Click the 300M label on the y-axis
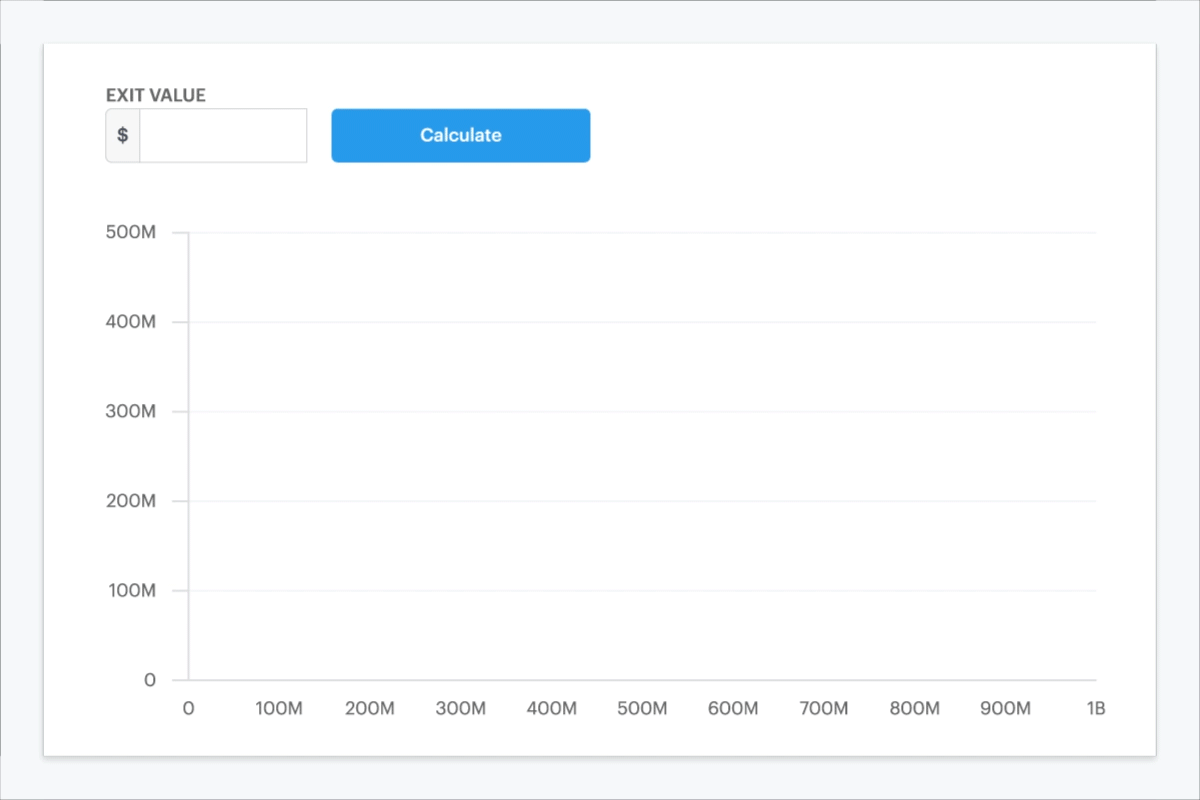The width and height of the screenshot is (1200, 800). (130, 411)
